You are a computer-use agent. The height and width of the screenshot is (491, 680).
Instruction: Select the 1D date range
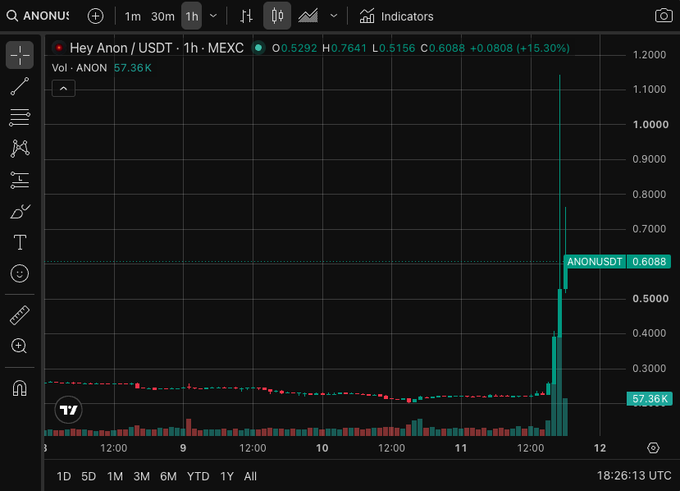(x=64, y=476)
